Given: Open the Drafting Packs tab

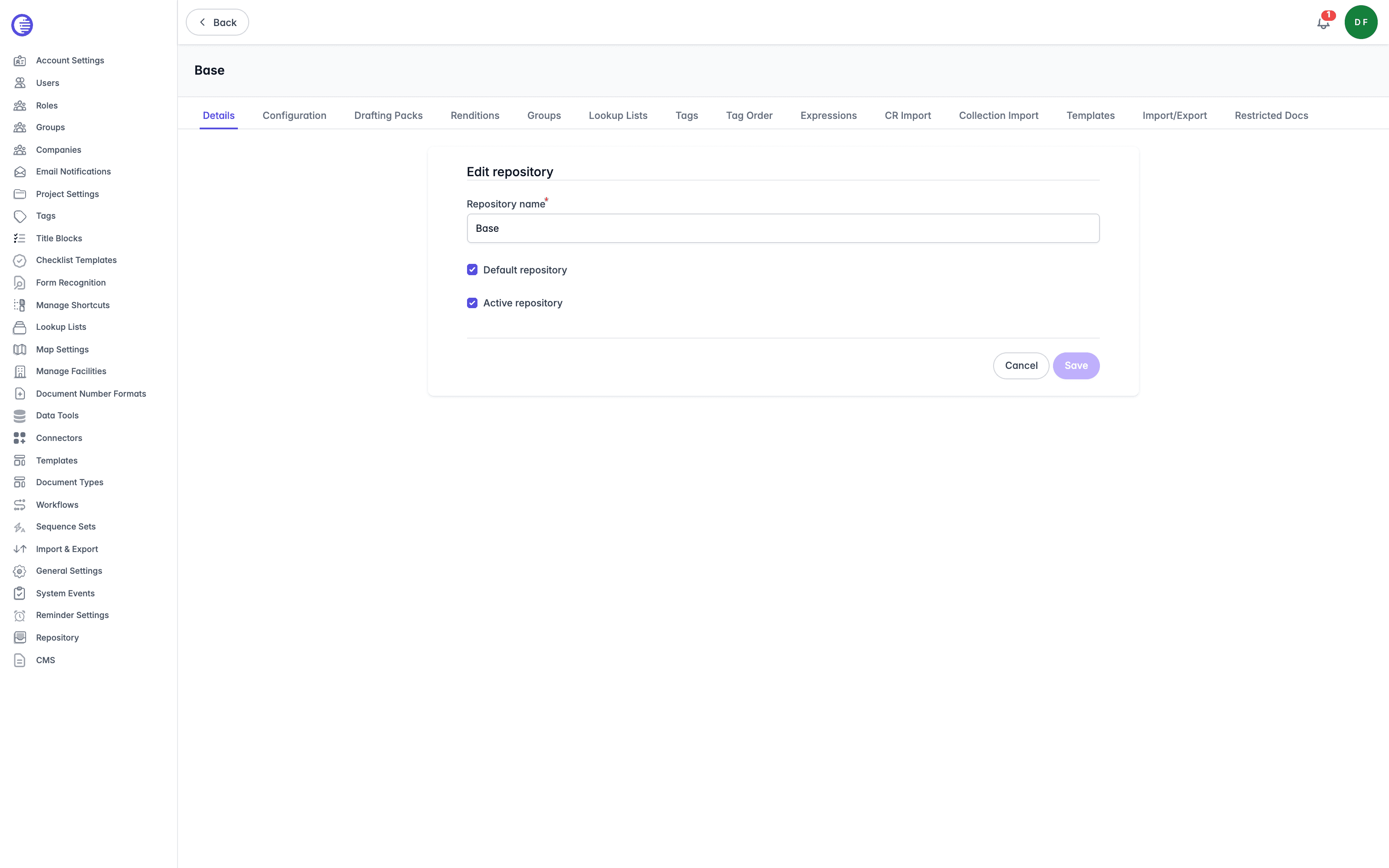Looking at the screenshot, I should pyautogui.click(x=388, y=115).
